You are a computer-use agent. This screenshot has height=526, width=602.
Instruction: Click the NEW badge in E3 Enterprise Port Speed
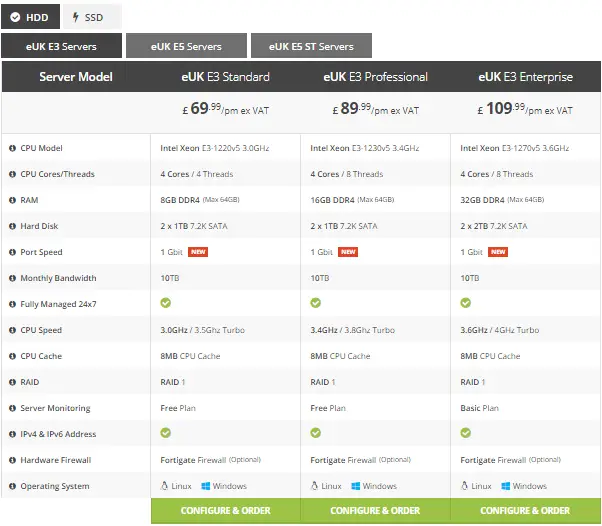point(498,252)
